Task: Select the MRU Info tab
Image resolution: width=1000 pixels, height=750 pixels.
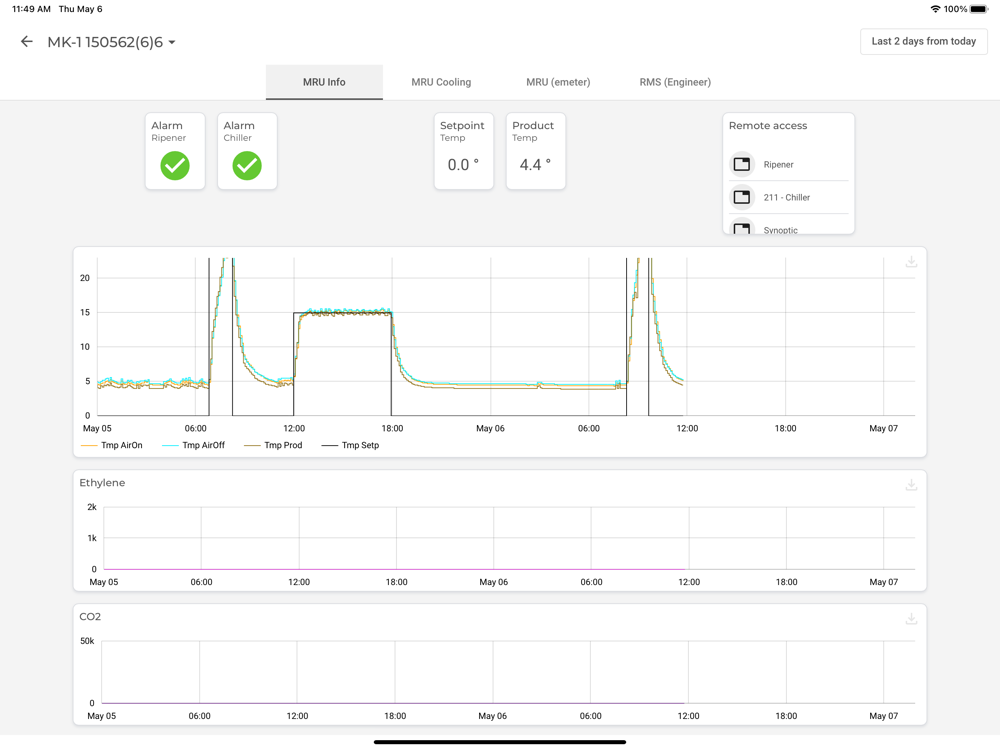Action: tap(324, 82)
